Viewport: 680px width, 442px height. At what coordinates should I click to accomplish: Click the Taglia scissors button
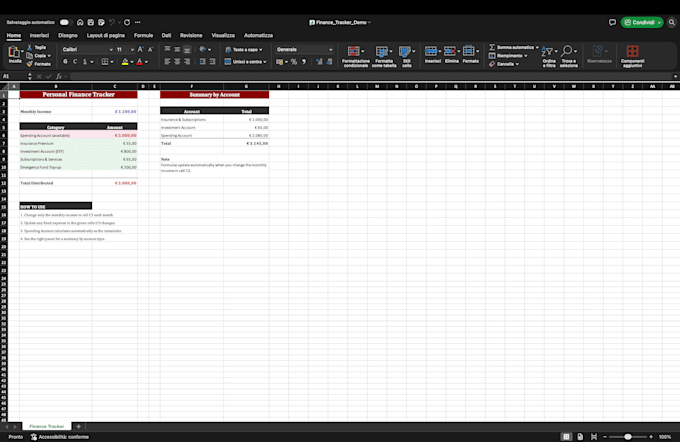point(36,47)
